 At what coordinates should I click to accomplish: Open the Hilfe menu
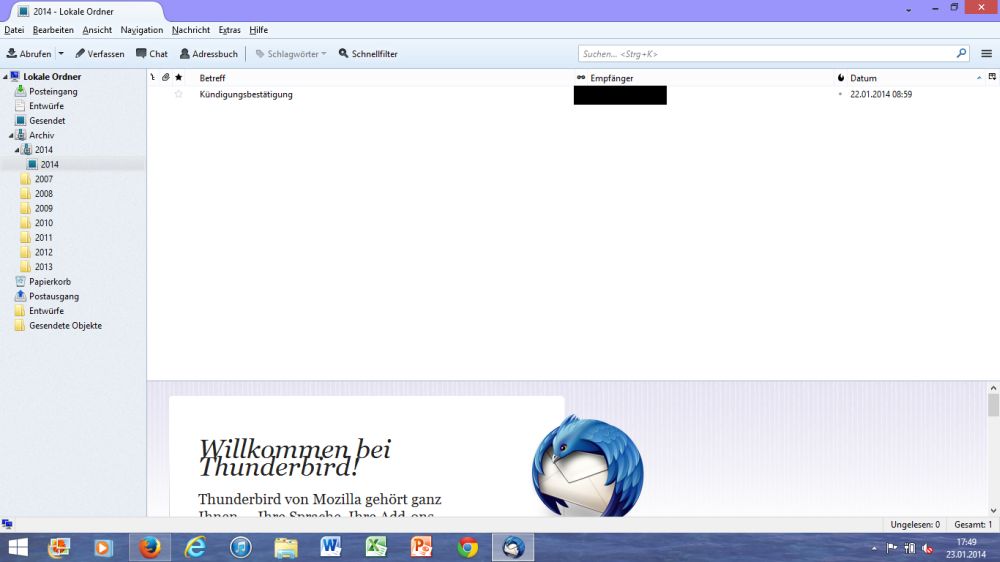(x=258, y=30)
